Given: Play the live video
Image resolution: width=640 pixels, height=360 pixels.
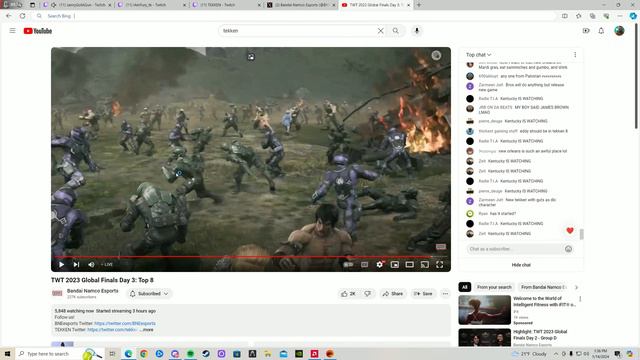Looking at the screenshot, I should point(61,264).
